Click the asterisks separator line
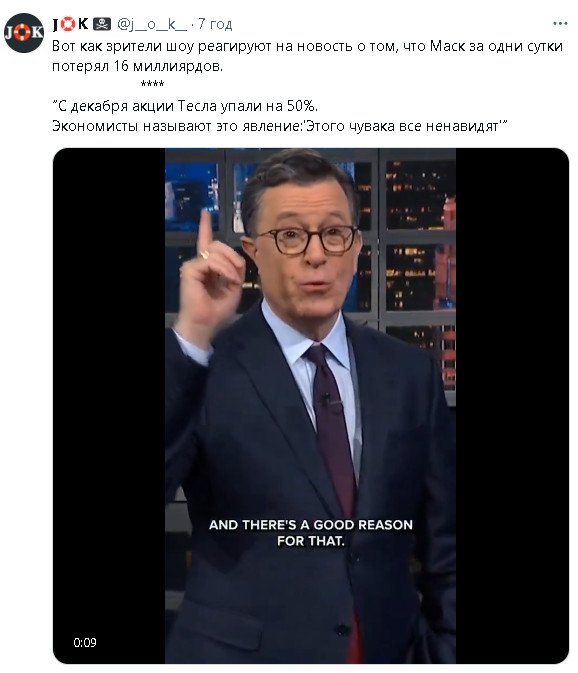The height and width of the screenshot is (673, 578). click(x=152, y=84)
